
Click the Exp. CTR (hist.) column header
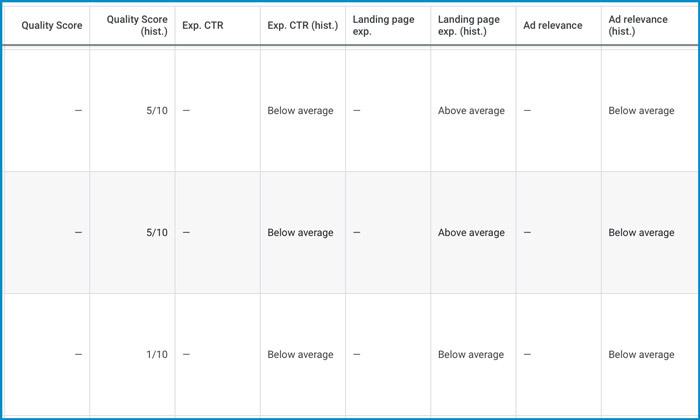(302, 25)
